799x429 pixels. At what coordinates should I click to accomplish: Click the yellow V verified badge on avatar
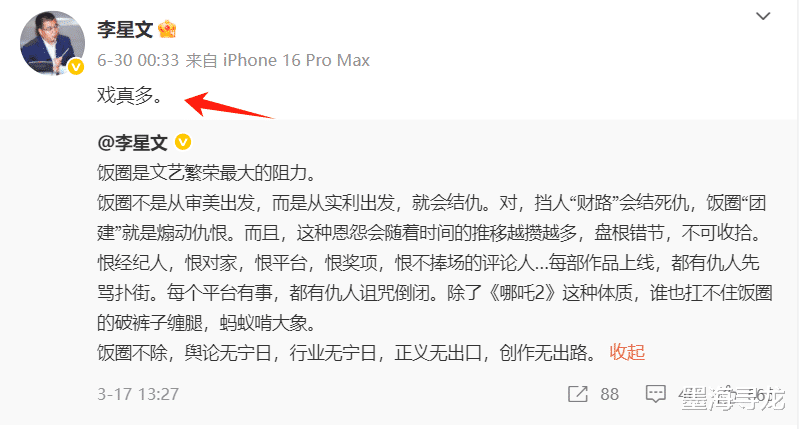click(76, 67)
